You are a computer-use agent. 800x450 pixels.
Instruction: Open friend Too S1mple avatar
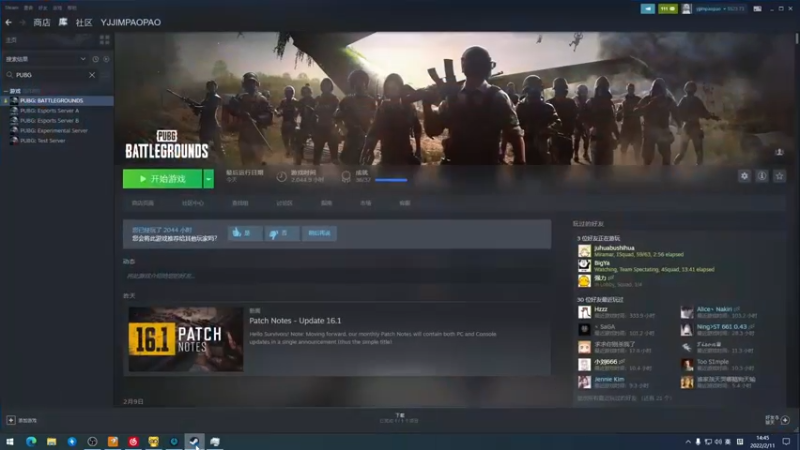click(x=687, y=364)
